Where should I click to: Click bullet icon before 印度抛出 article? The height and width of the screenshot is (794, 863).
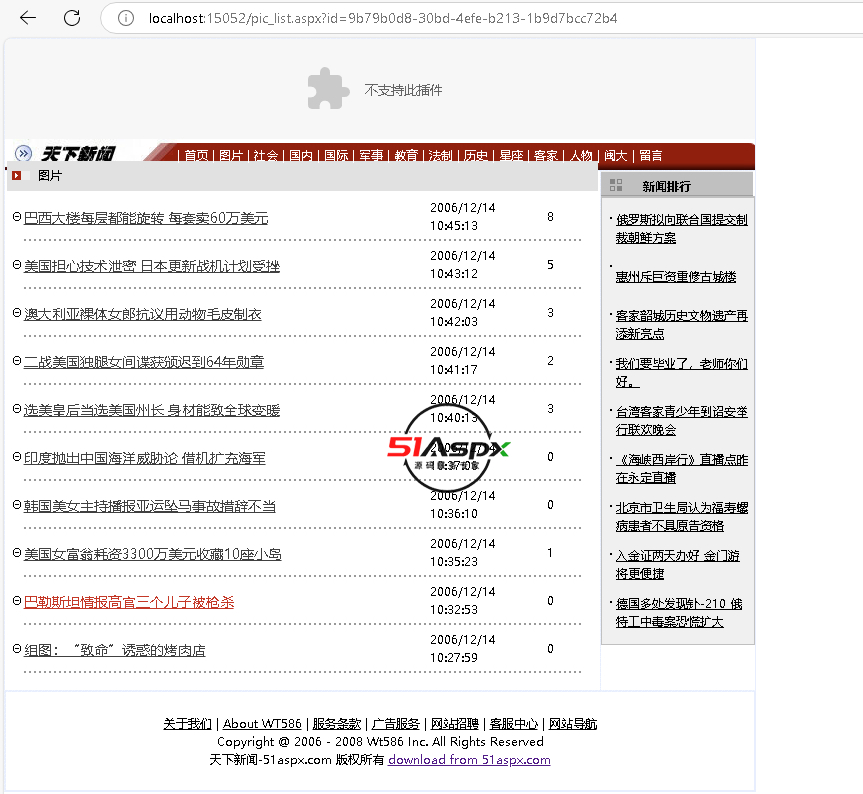pos(17,457)
